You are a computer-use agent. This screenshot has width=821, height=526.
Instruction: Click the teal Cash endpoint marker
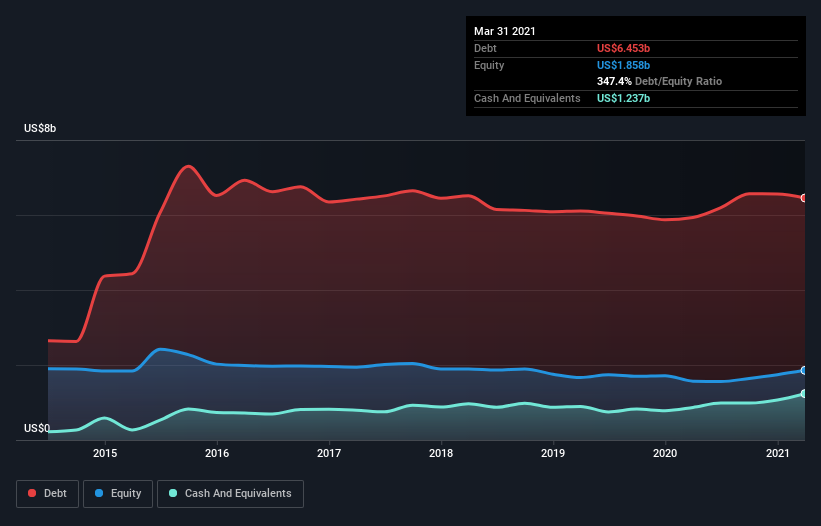[x=804, y=394]
